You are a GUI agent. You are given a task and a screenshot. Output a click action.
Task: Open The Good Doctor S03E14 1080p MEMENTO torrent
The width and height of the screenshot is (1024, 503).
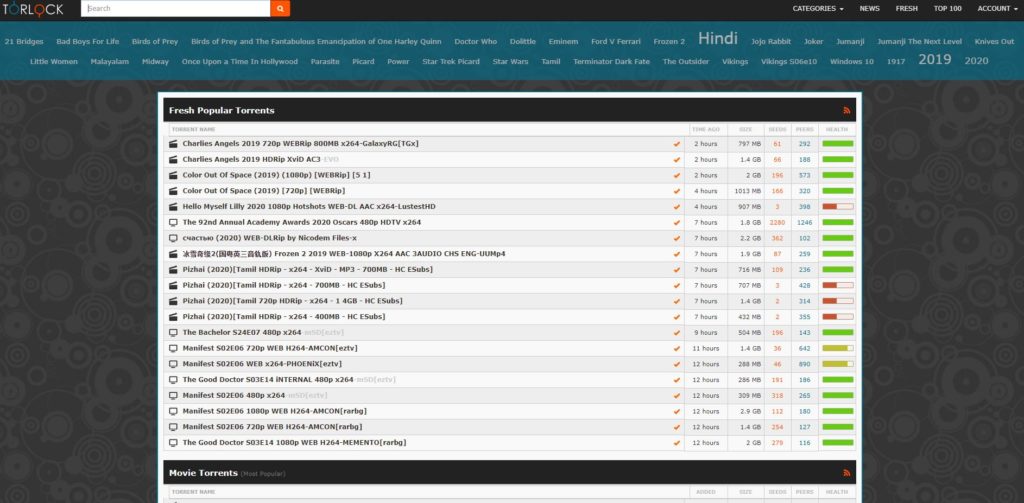294,442
